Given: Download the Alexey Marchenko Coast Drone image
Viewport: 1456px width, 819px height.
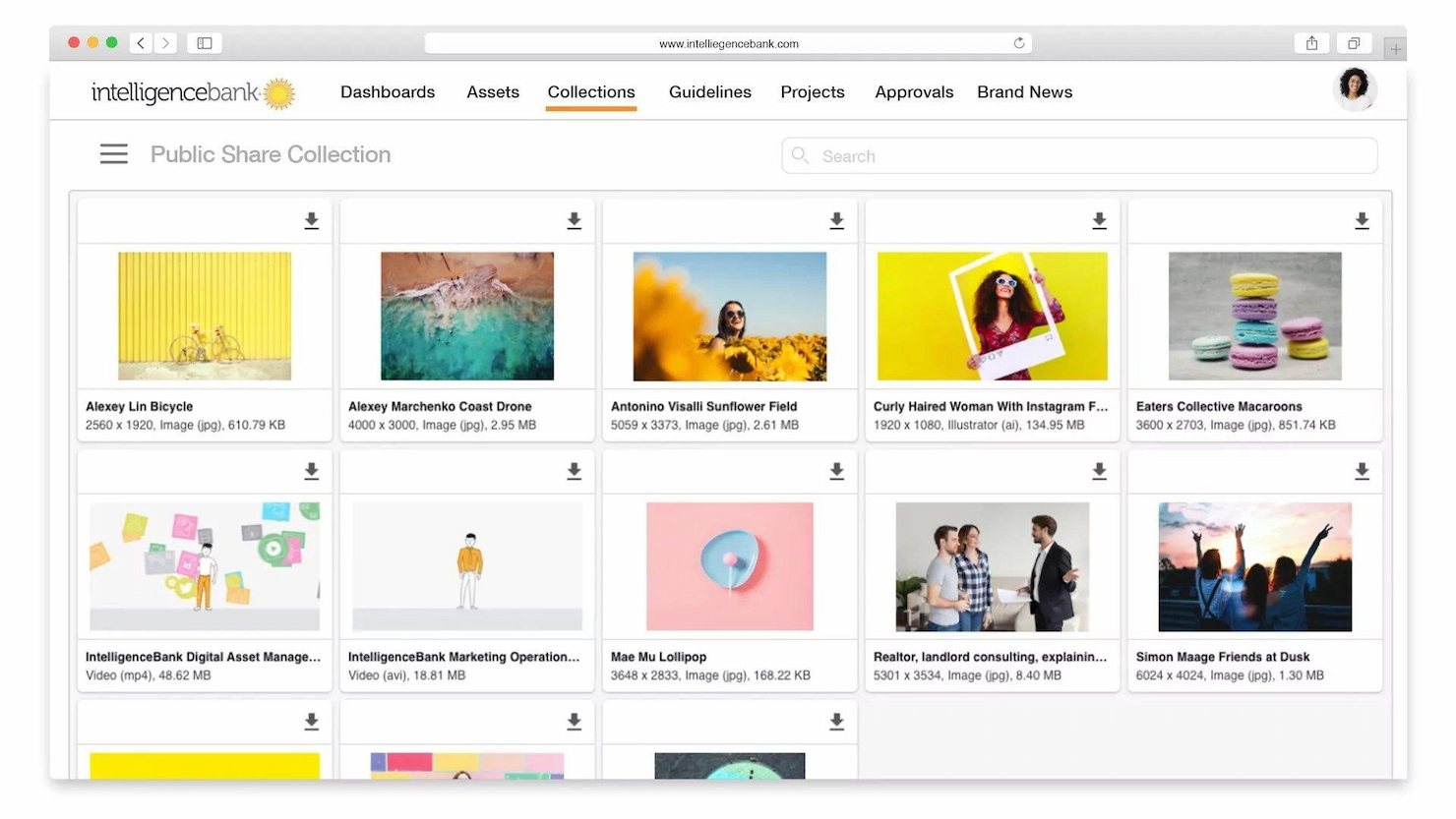Looking at the screenshot, I should click(574, 221).
